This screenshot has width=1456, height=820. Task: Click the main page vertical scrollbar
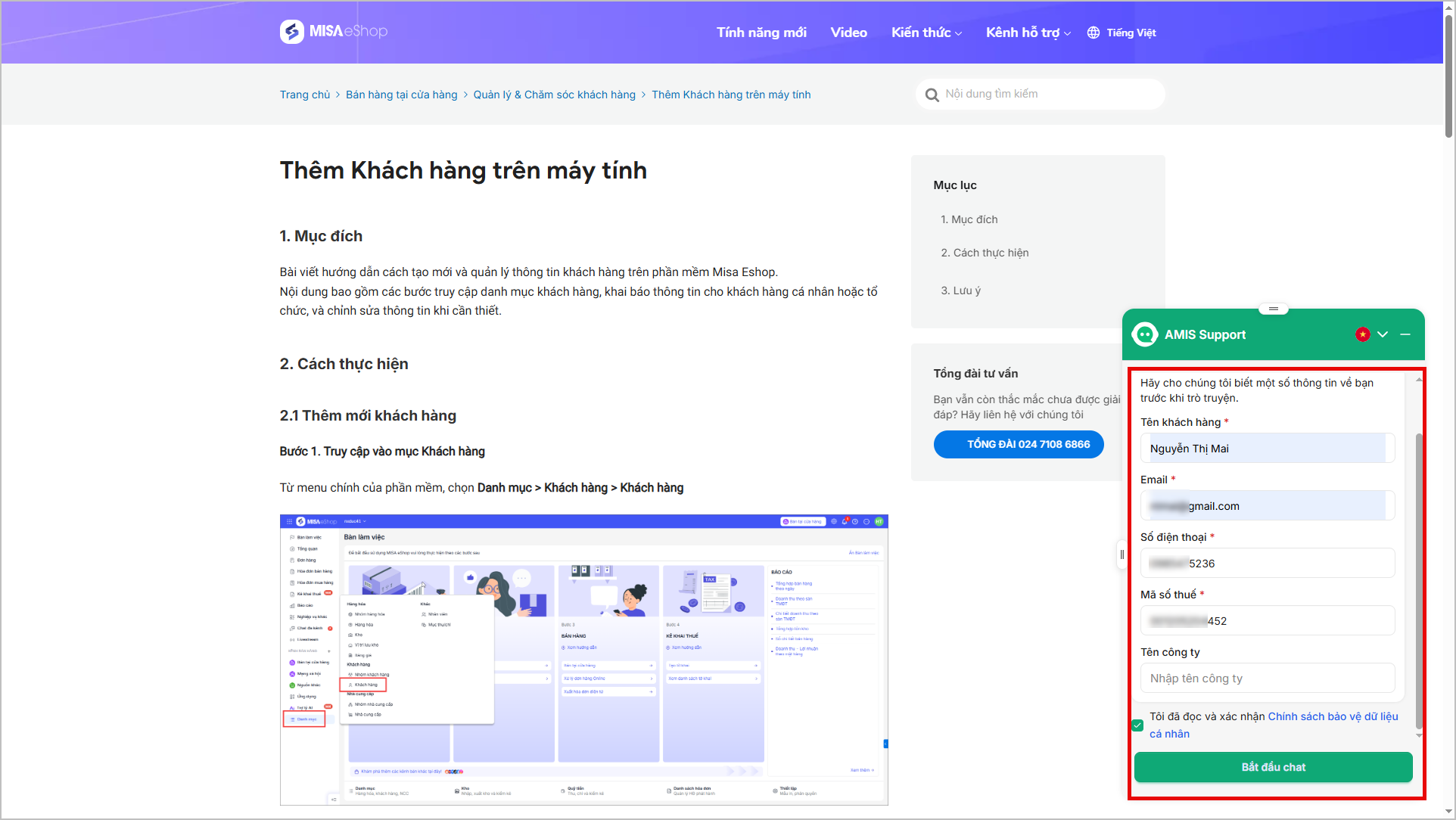(x=1448, y=76)
